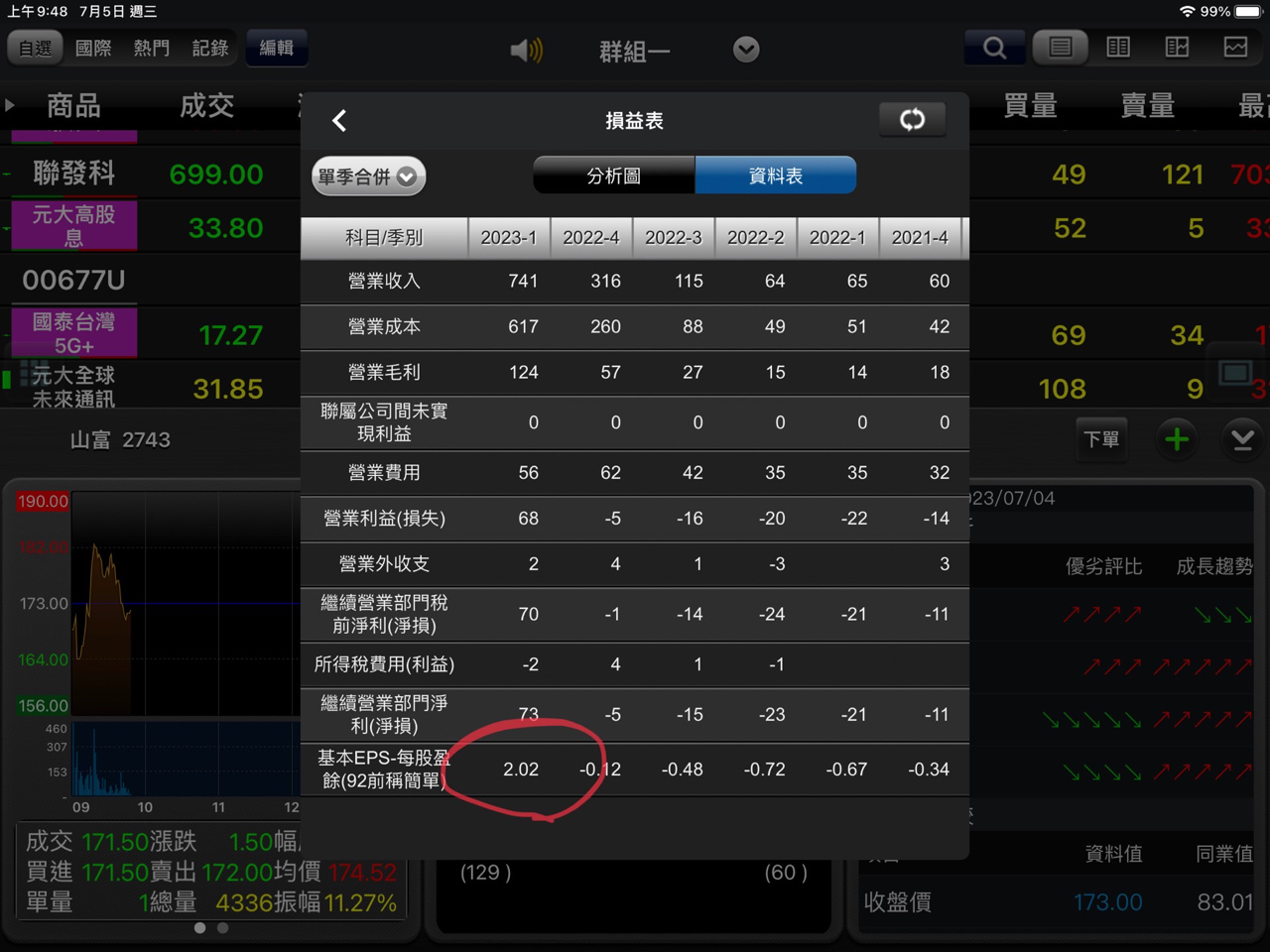The image size is (1270, 952).
Task: Refresh the 損益表 data
Action: coord(912,120)
